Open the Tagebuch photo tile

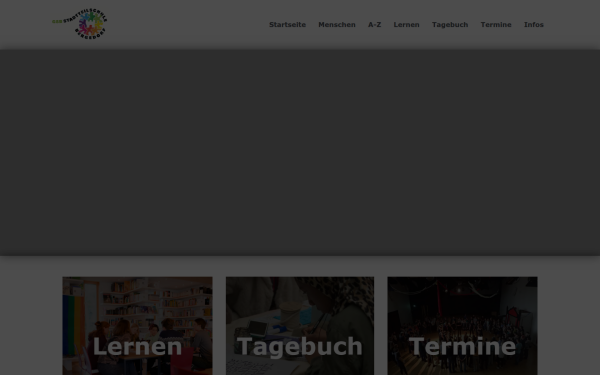(x=300, y=326)
